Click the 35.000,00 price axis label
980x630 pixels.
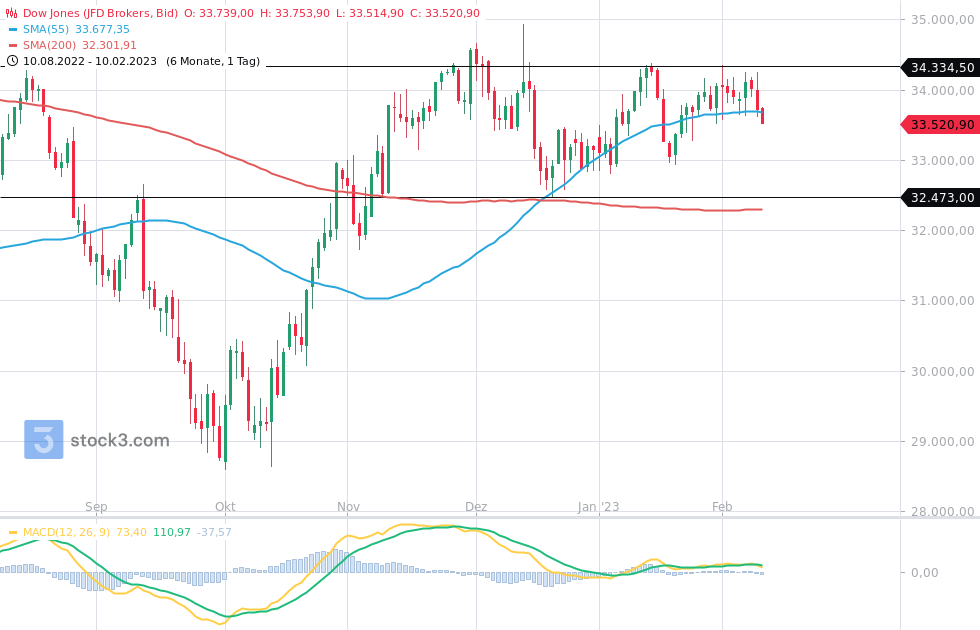click(942, 20)
